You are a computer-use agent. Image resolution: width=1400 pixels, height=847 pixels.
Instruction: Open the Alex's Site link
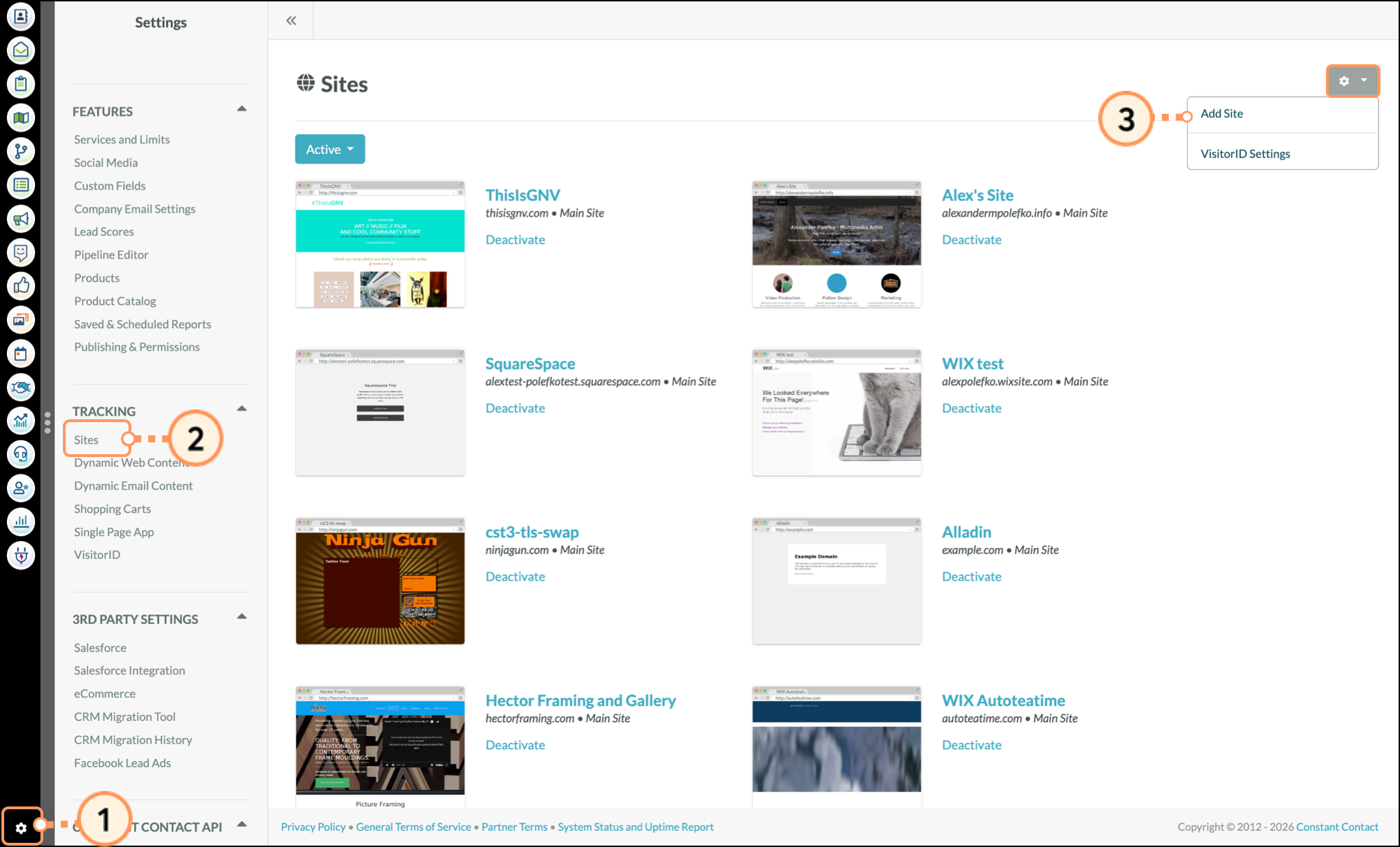click(977, 195)
